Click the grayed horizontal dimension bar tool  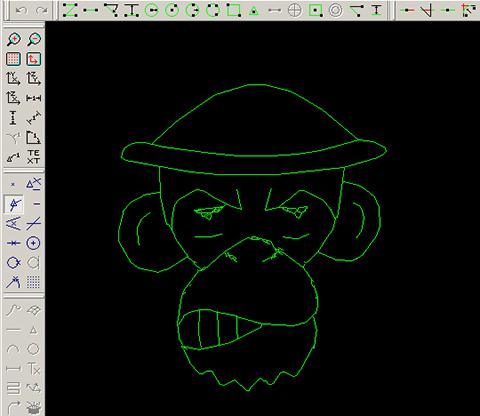tap(13, 369)
